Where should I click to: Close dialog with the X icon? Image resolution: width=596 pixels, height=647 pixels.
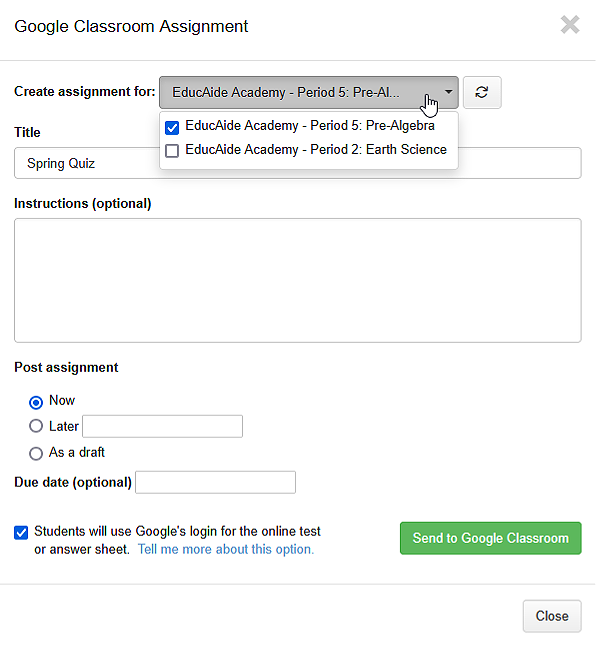point(570,25)
